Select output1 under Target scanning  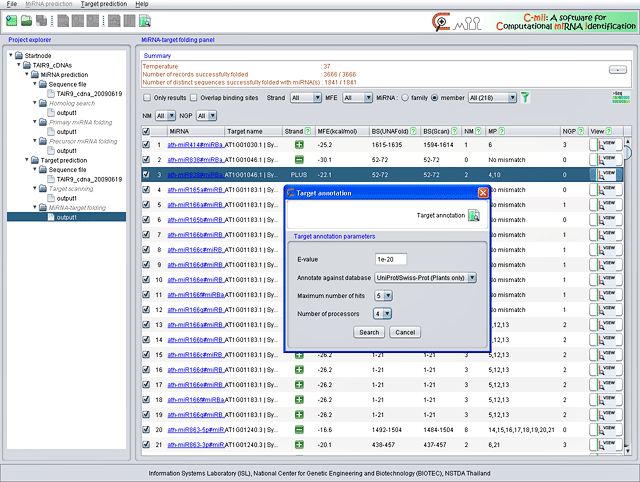[67, 198]
